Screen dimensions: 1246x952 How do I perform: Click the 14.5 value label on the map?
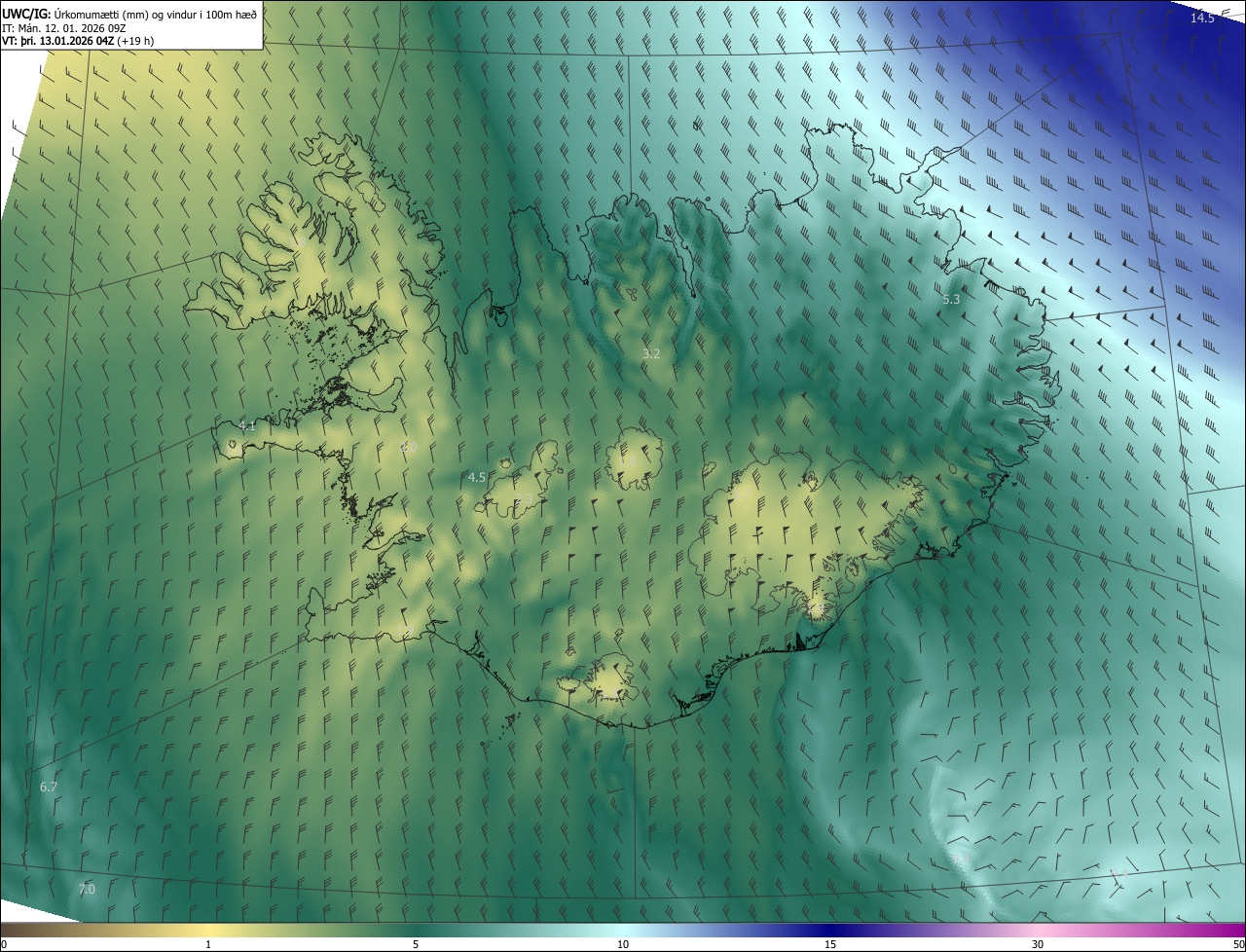point(1203,18)
